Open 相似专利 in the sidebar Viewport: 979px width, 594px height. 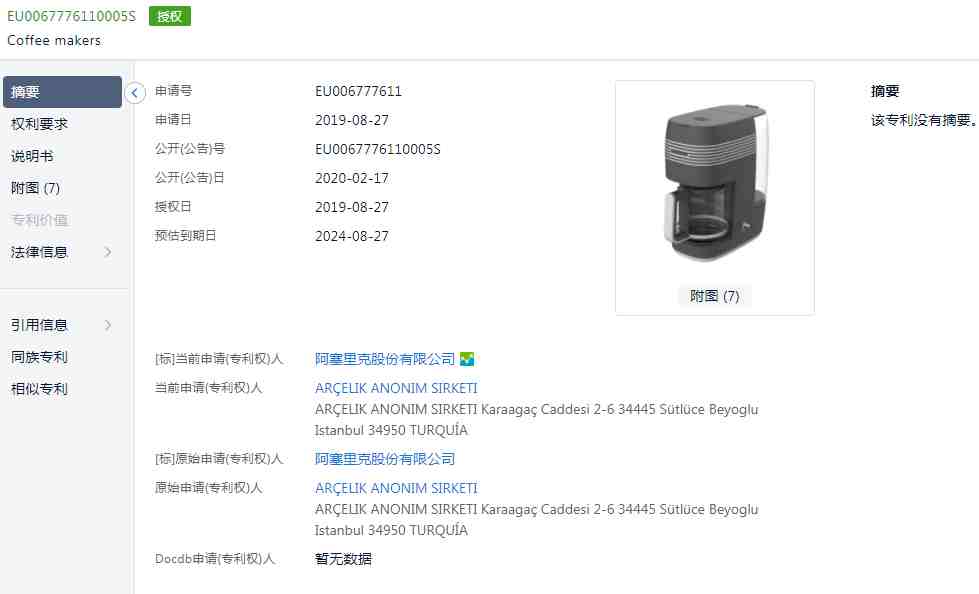[x=39, y=389]
